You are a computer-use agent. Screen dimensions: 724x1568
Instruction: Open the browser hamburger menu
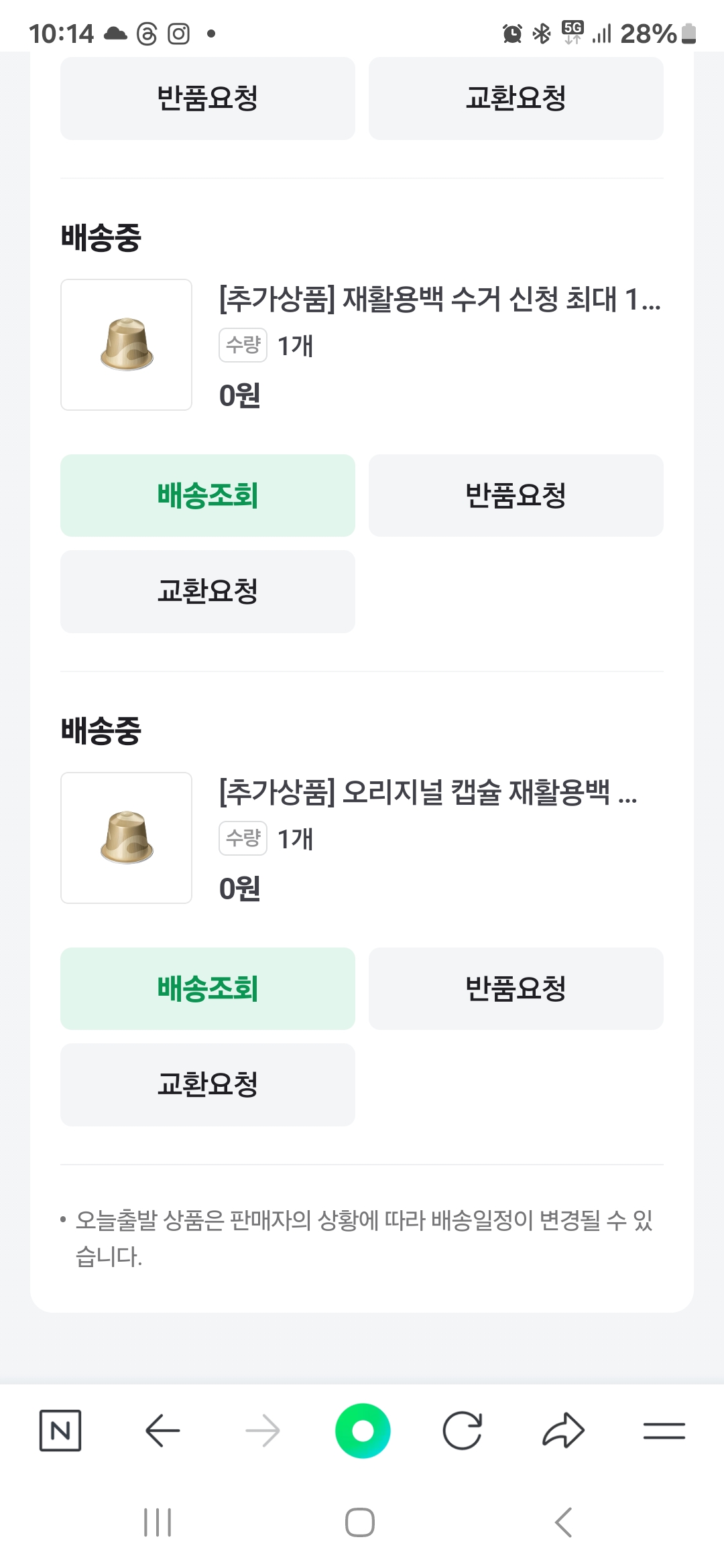pyautogui.click(x=664, y=1431)
